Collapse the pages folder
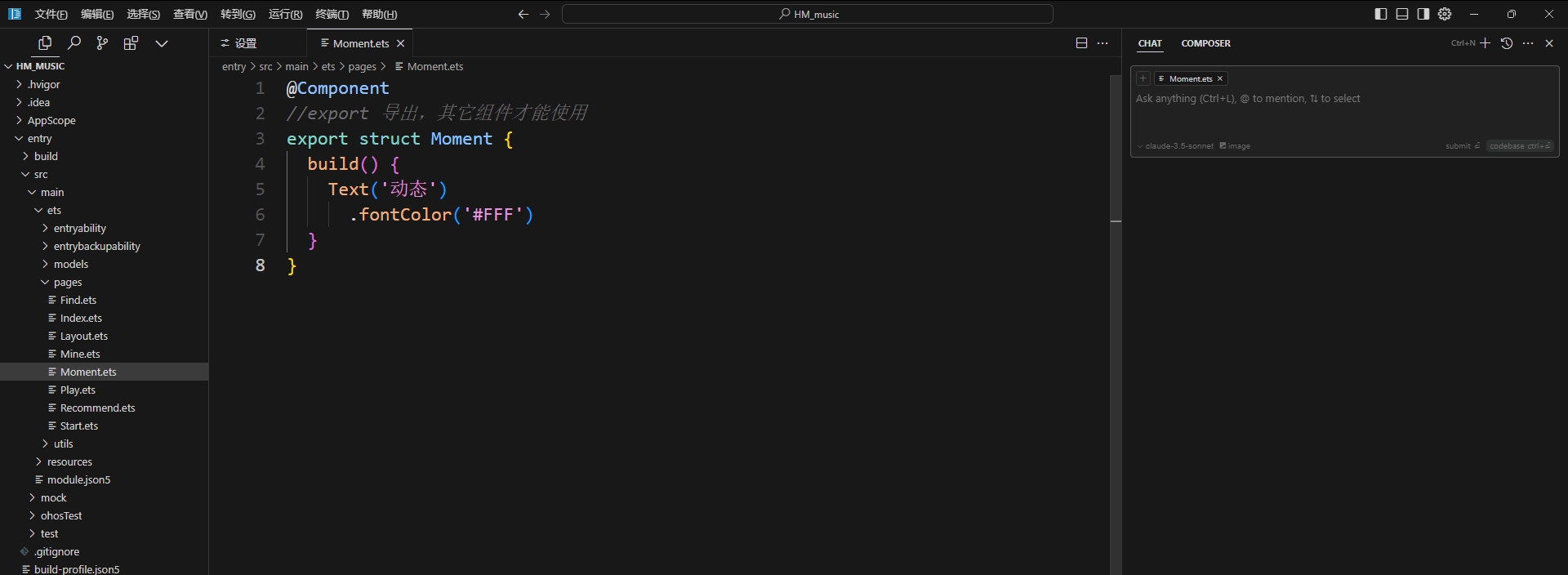 (x=67, y=282)
